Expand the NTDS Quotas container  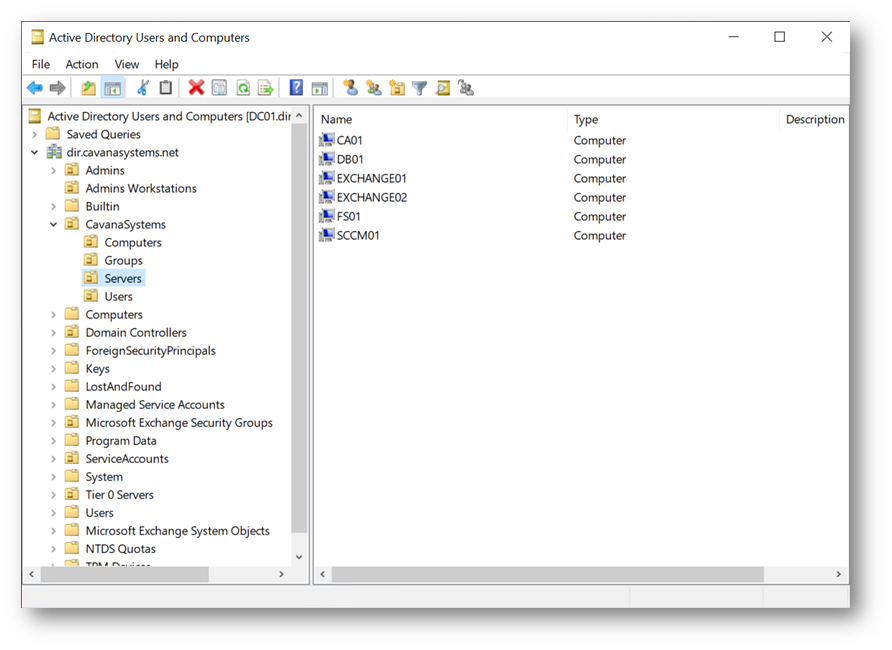click(x=53, y=549)
